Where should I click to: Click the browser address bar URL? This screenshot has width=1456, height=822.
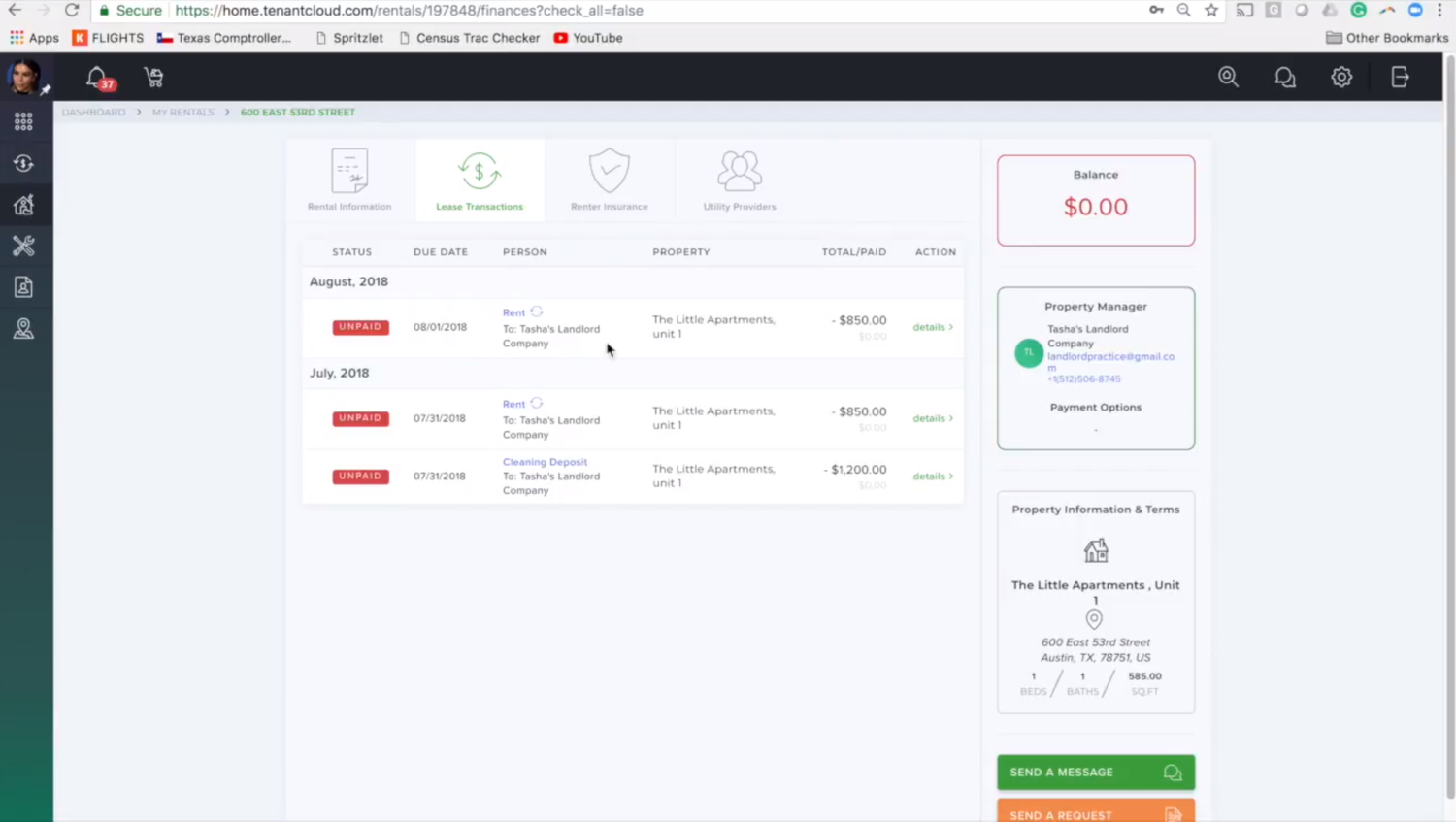click(408, 11)
